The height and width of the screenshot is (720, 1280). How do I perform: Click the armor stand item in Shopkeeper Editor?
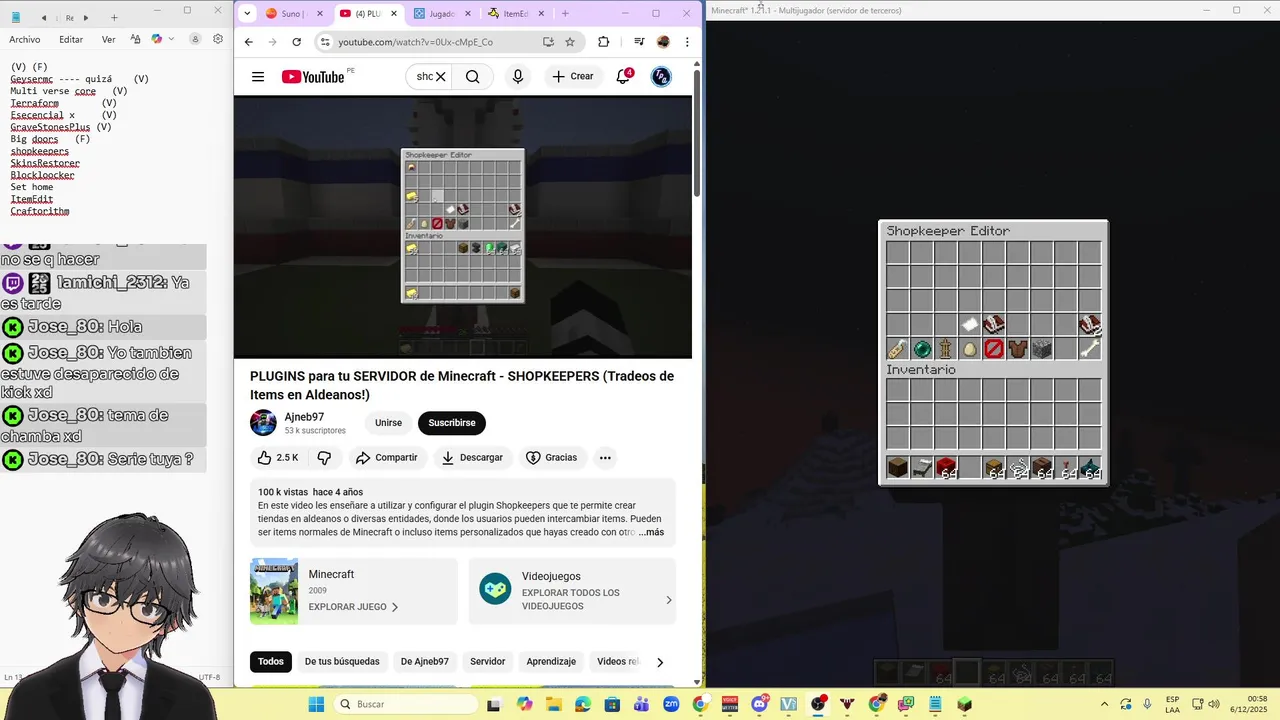[x=945, y=348]
